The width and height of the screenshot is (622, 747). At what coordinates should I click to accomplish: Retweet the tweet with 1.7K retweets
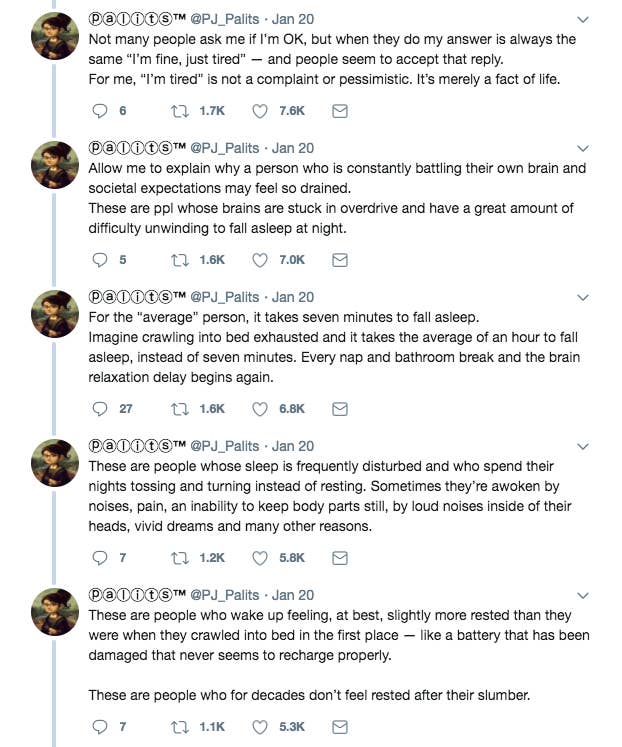tap(180, 111)
